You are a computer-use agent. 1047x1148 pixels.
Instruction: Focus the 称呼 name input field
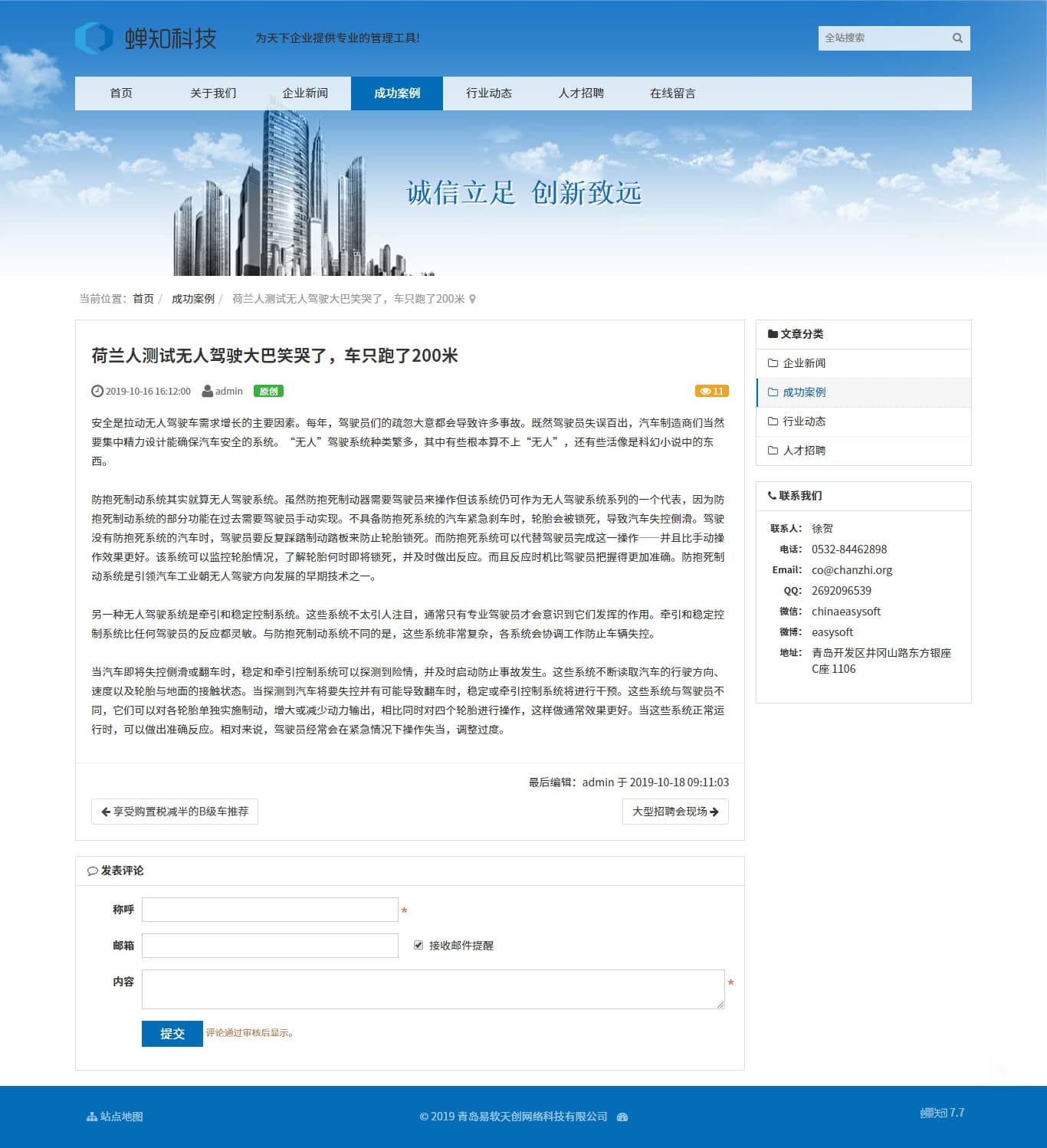tap(270, 910)
